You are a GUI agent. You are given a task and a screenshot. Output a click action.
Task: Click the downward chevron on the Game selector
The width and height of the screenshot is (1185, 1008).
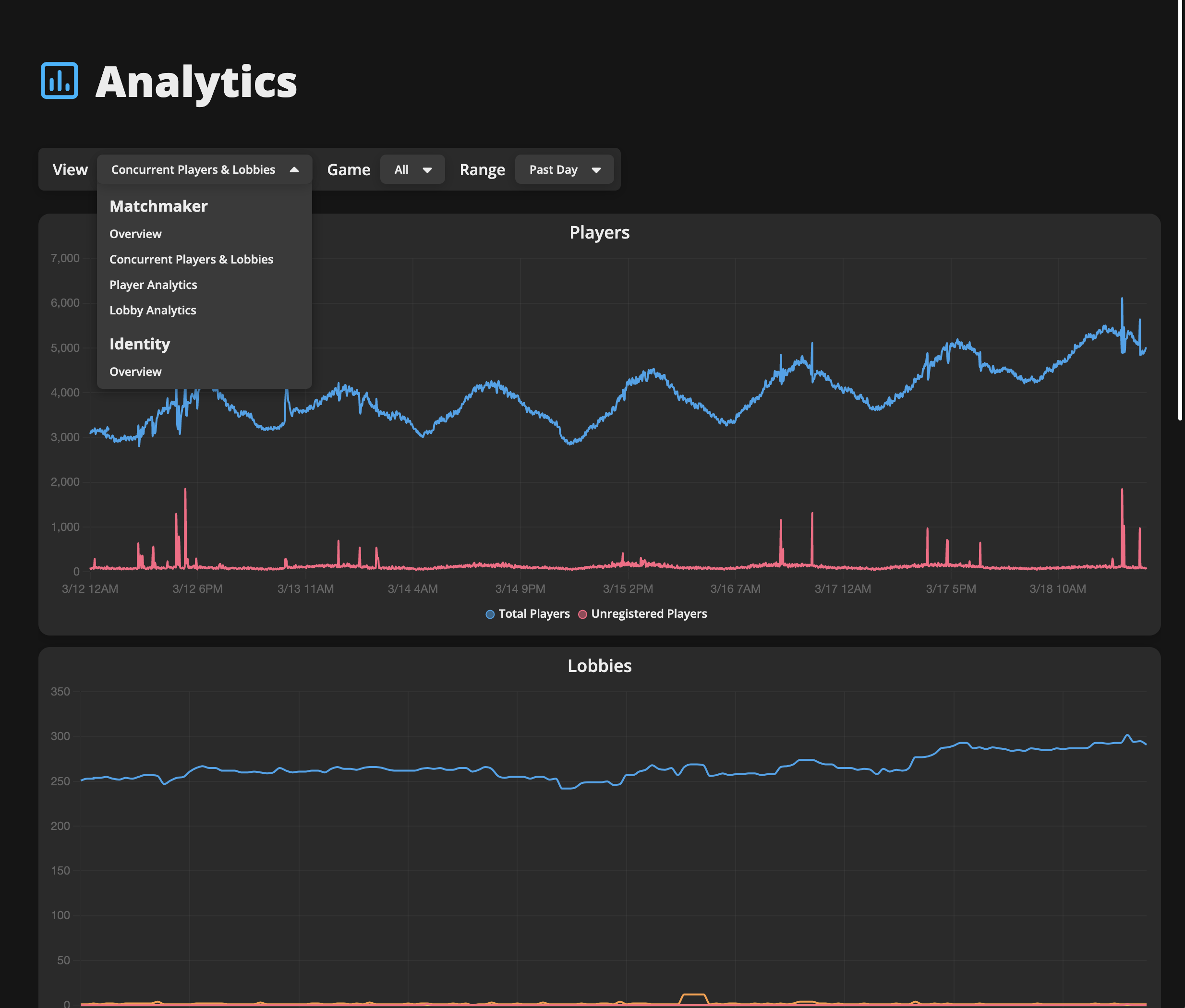click(x=428, y=169)
